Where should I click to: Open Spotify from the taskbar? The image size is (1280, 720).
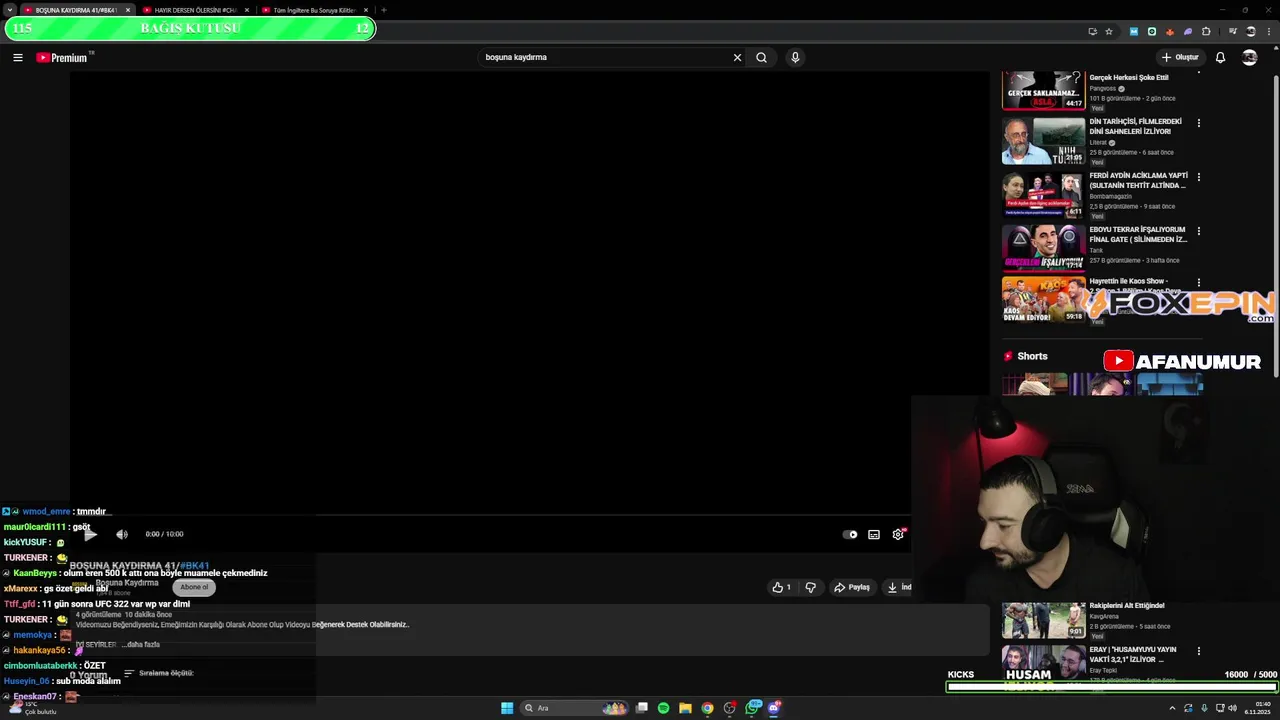pyautogui.click(x=663, y=708)
